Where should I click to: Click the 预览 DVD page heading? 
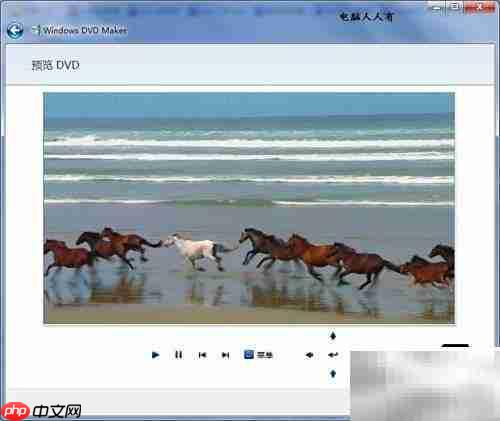pyautogui.click(x=56, y=65)
